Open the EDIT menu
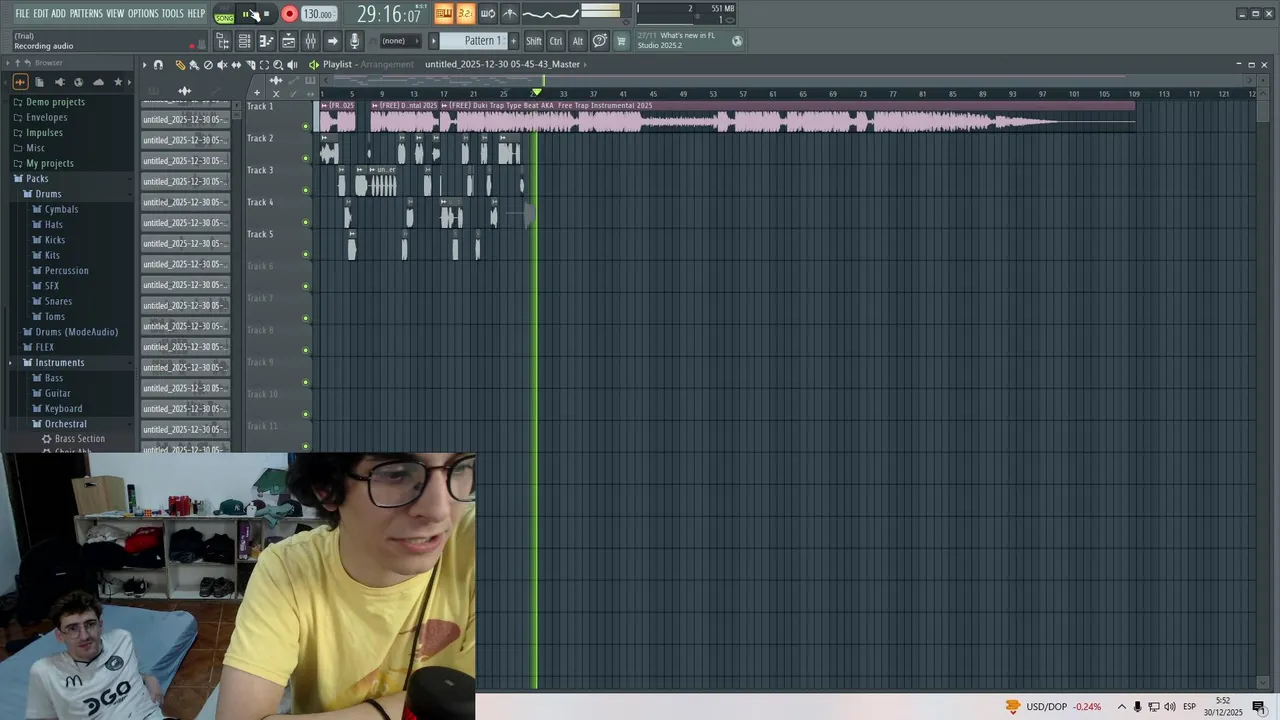Image resolution: width=1280 pixels, height=720 pixels. click(x=41, y=13)
